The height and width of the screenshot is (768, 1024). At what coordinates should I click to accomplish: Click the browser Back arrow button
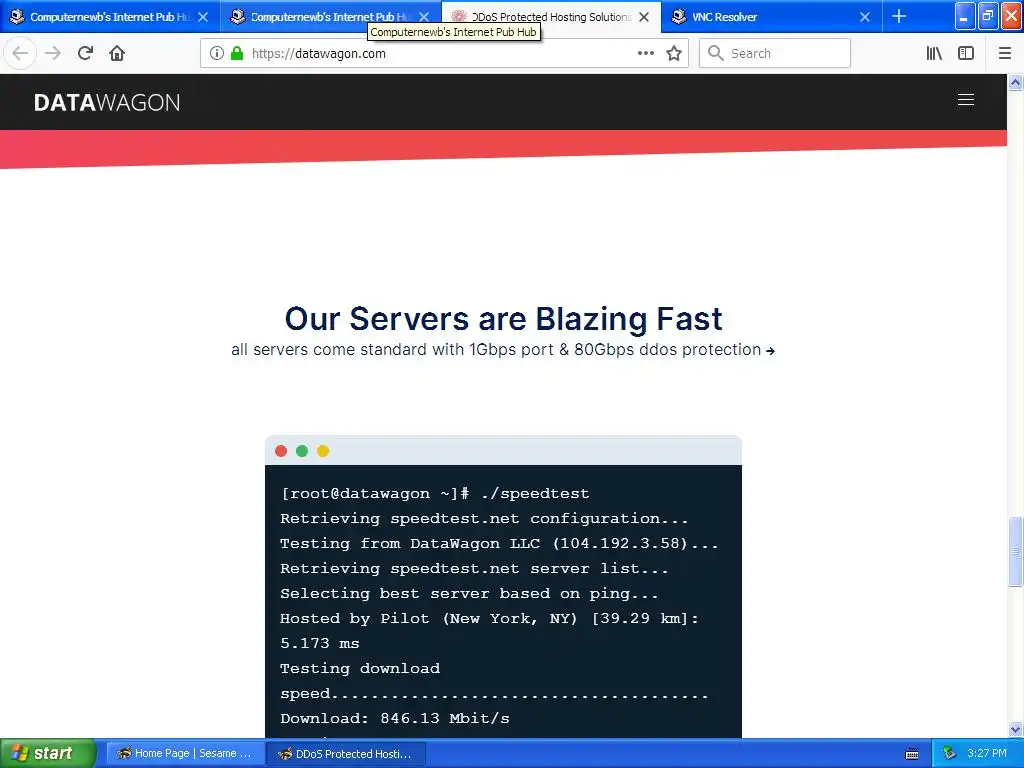click(20, 54)
